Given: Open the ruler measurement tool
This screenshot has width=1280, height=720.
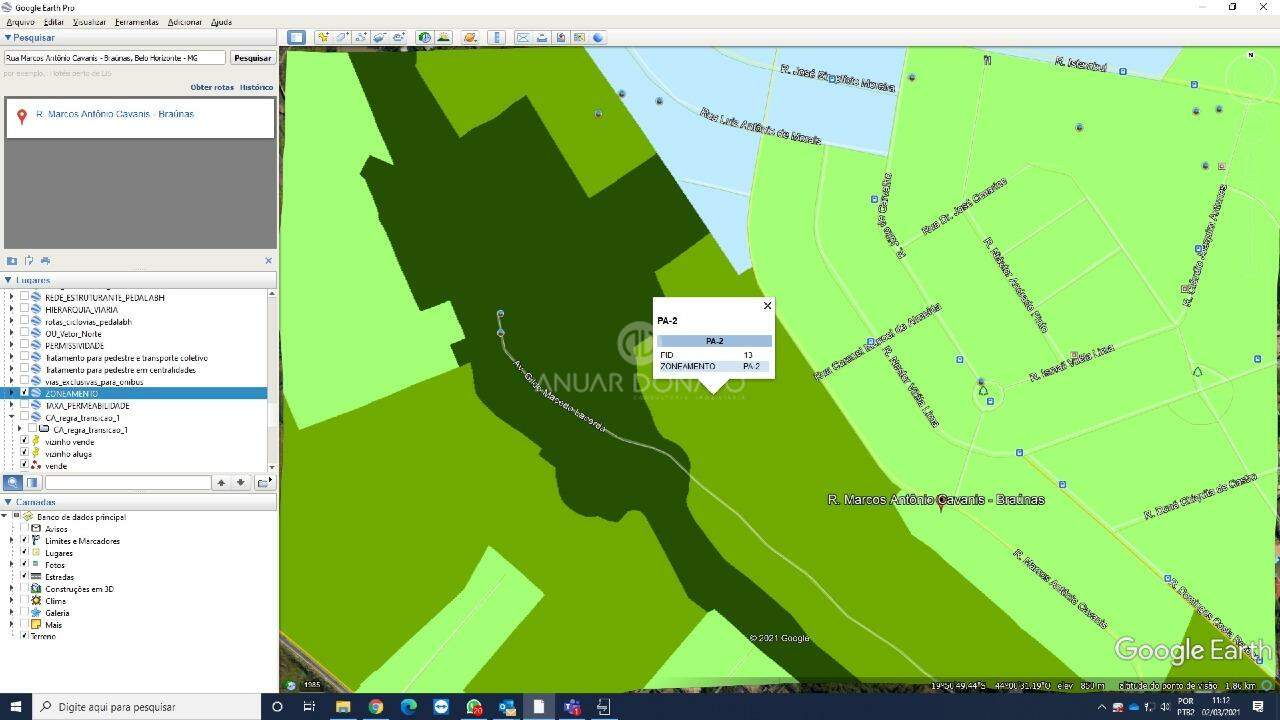Looking at the screenshot, I should [x=497, y=37].
